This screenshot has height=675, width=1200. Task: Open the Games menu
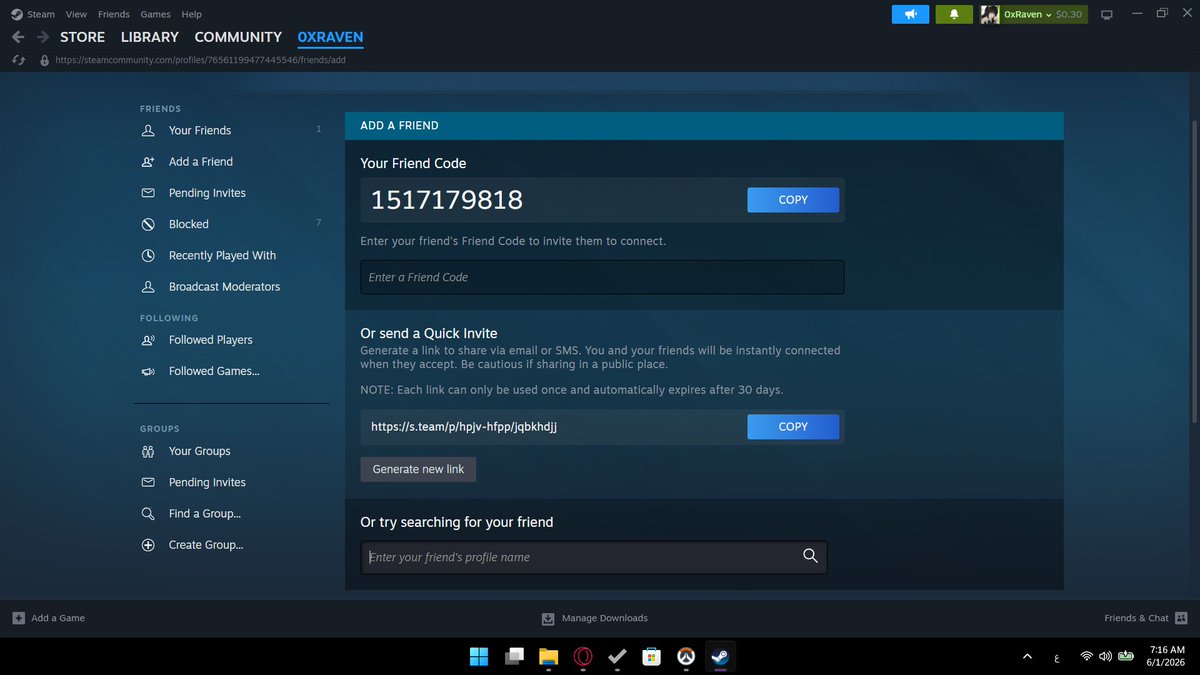[155, 14]
